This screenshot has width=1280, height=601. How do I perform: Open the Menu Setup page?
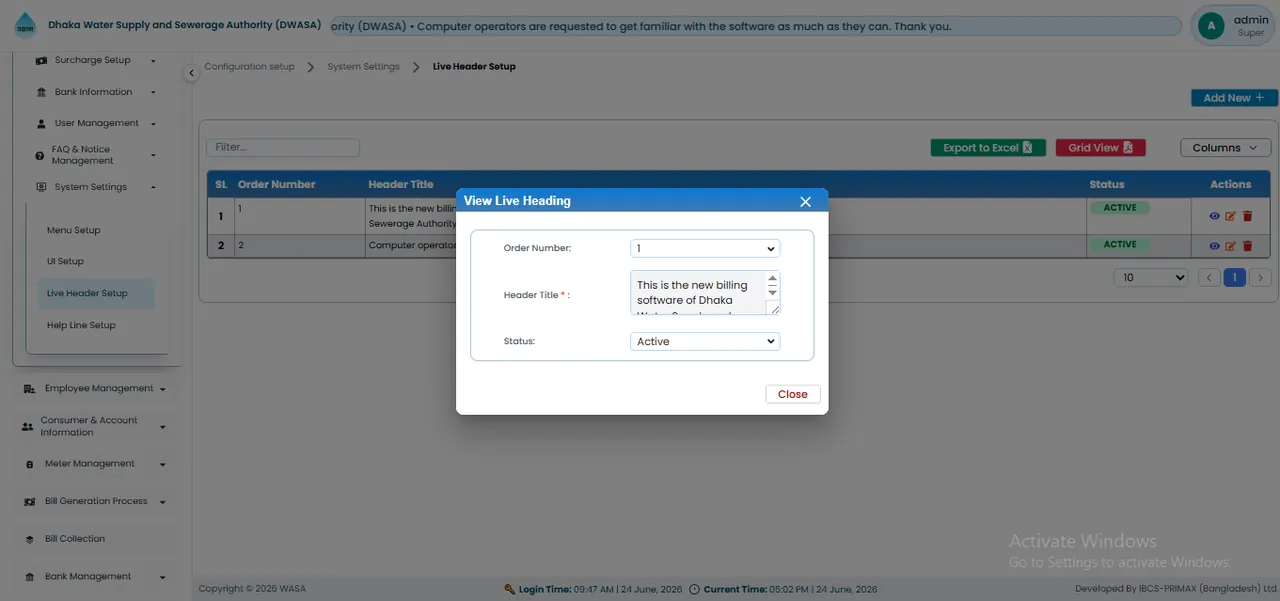click(x=74, y=230)
